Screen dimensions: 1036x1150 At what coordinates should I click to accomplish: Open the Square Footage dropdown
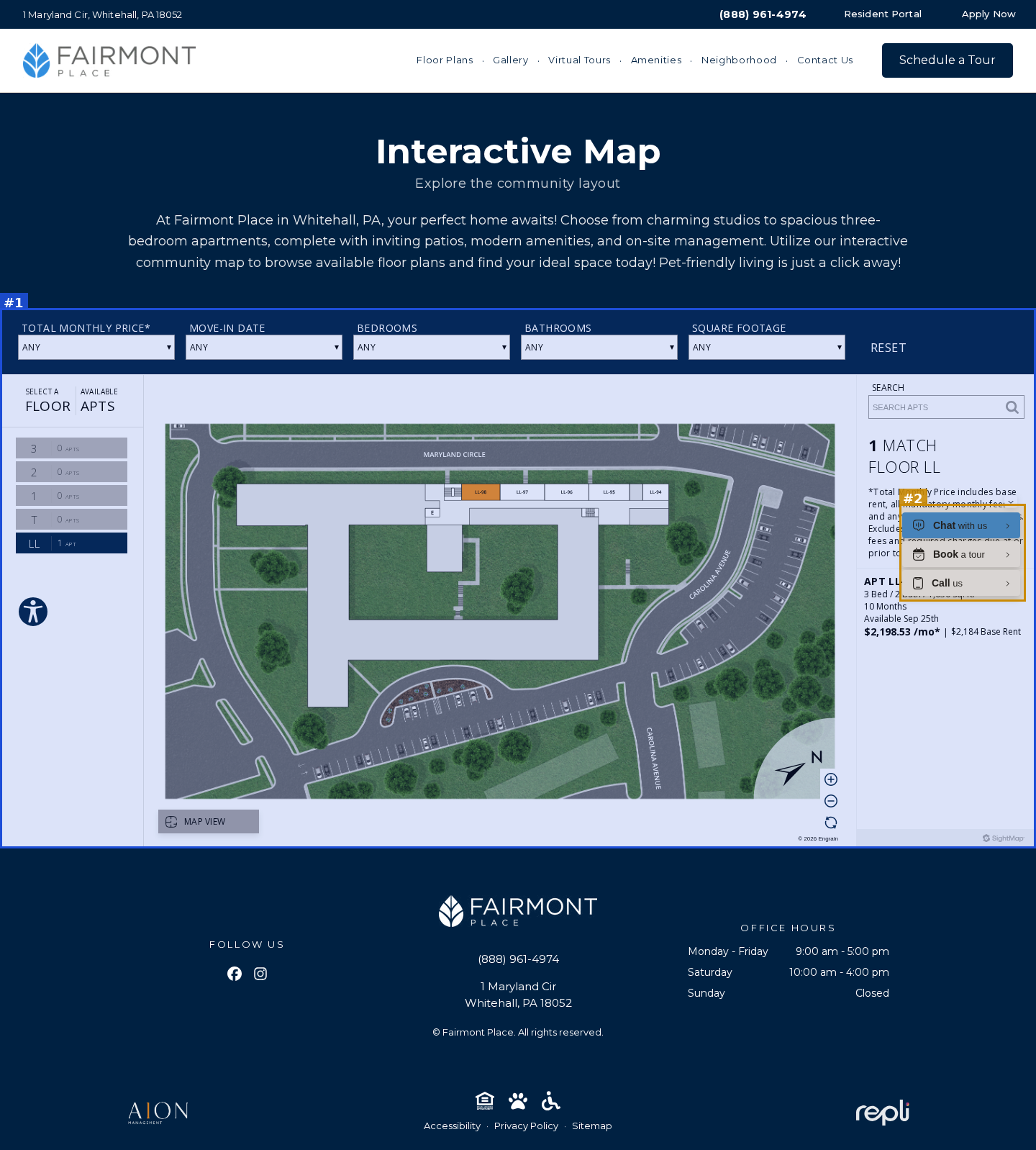click(767, 348)
